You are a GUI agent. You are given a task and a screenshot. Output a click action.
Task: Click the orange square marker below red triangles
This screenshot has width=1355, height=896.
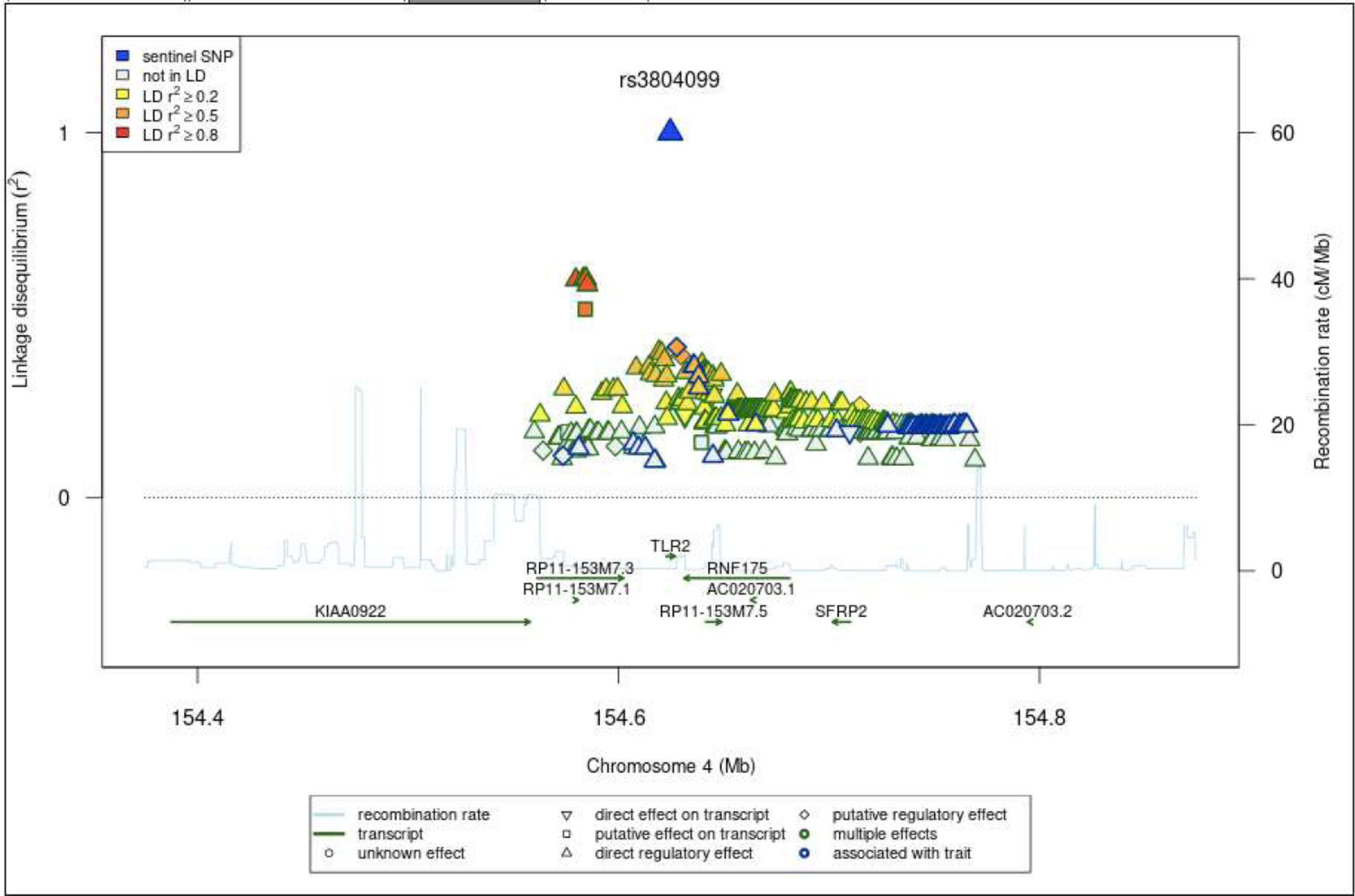pyautogui.click(x=584, y=309)
